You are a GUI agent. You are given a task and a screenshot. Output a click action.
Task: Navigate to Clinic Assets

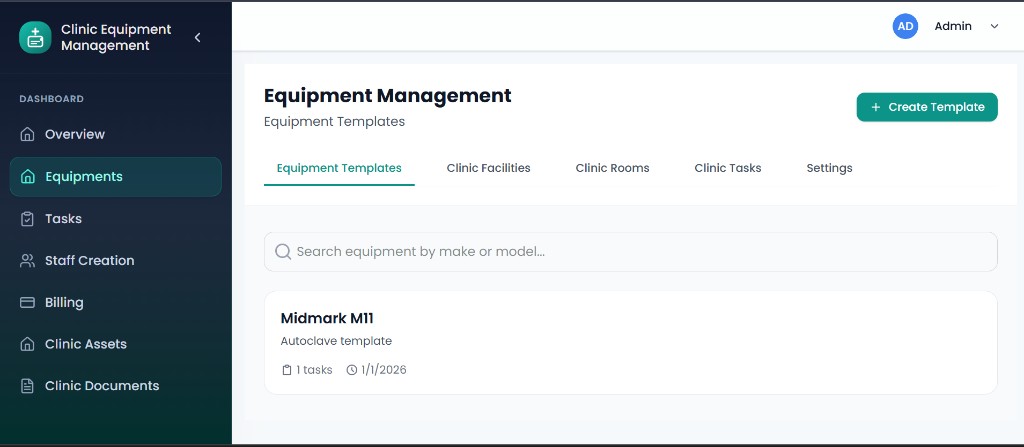click(x=116, y=344)
